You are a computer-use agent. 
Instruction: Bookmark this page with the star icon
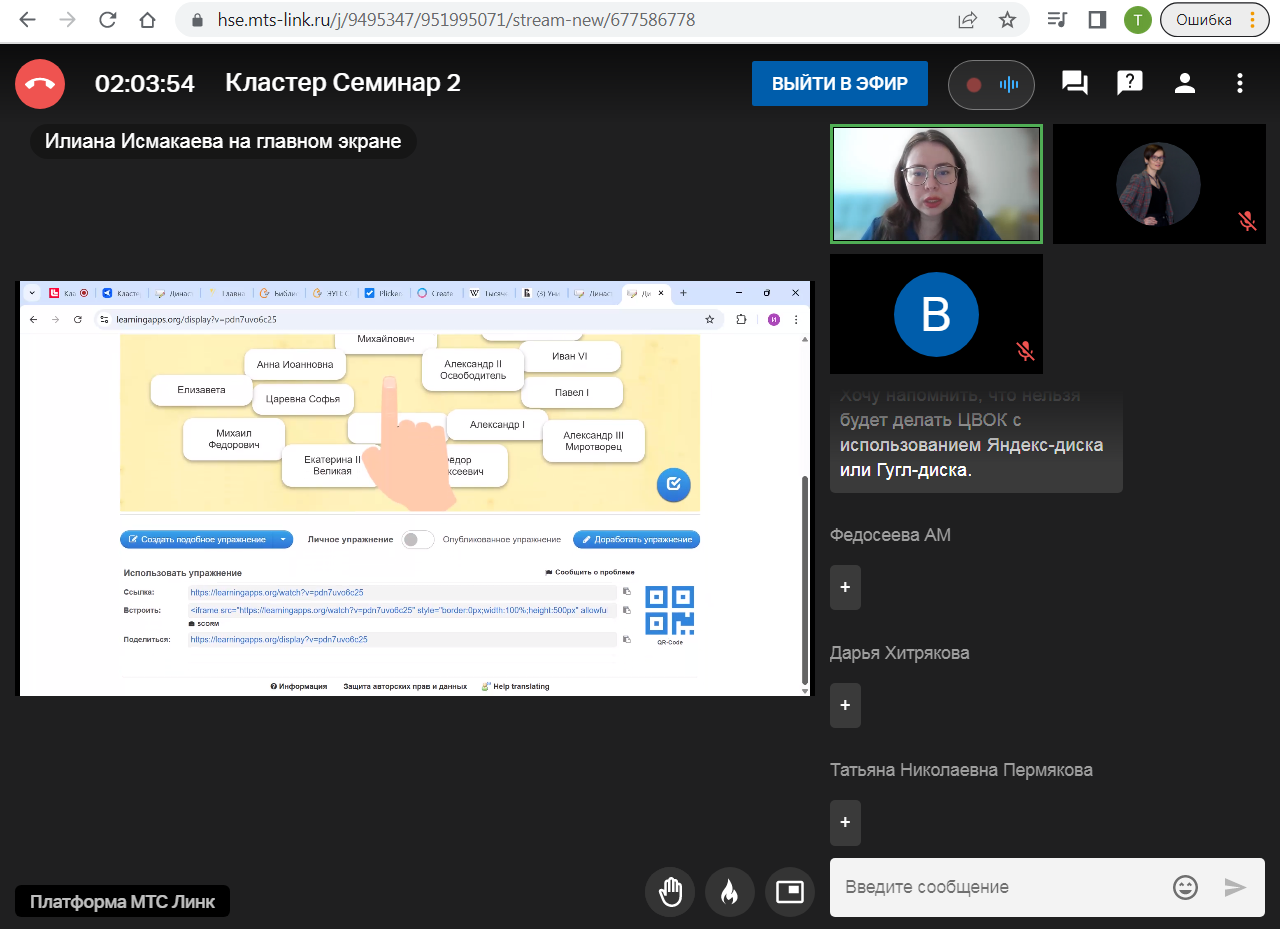click(x=1007, y=20)
